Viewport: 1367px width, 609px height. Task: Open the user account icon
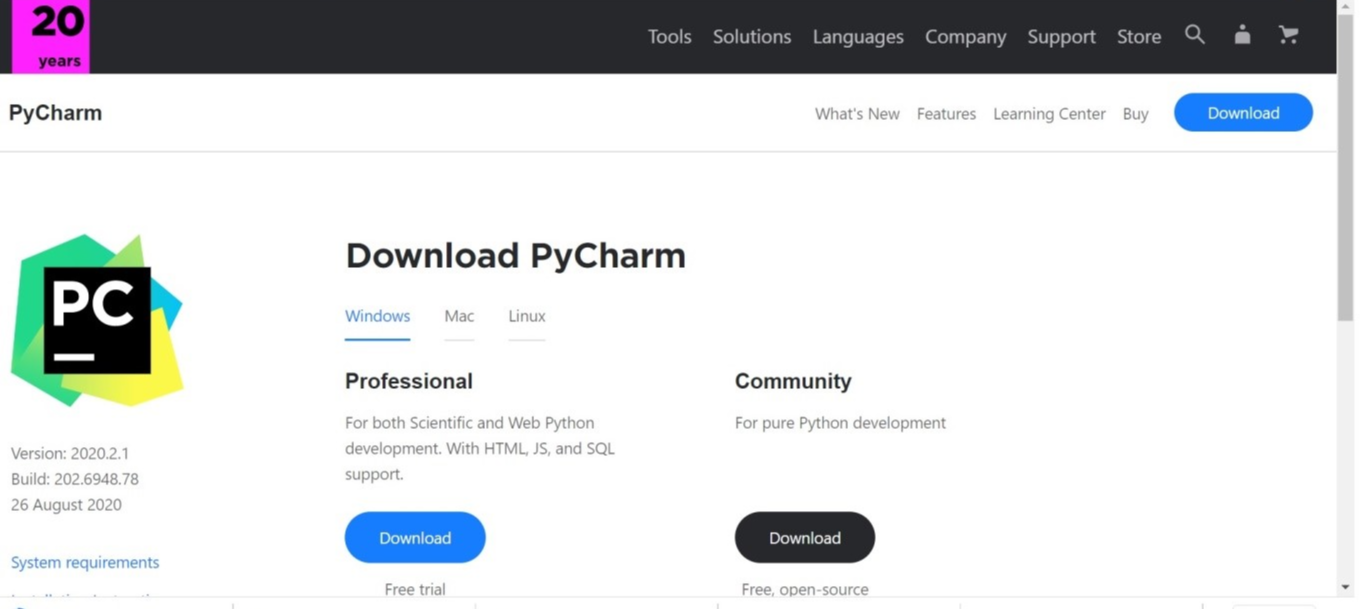tap(1242, 35)
